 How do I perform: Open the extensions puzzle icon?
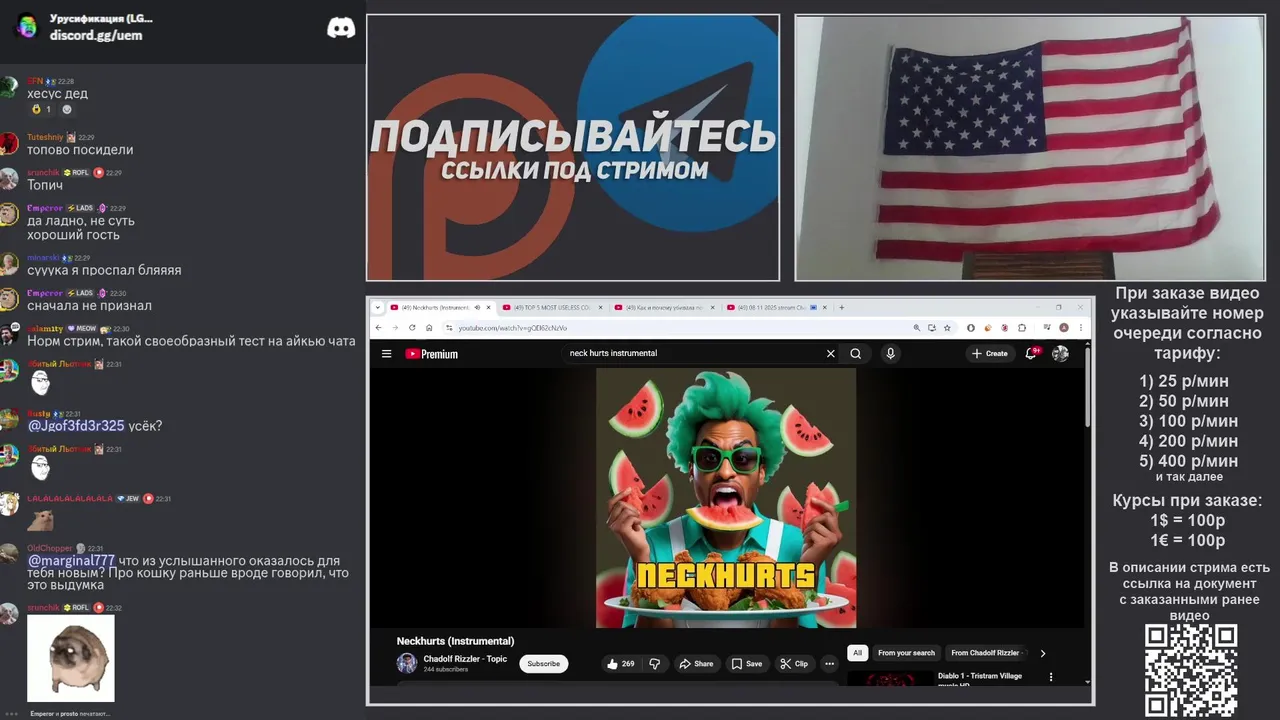click(1022, 327)
